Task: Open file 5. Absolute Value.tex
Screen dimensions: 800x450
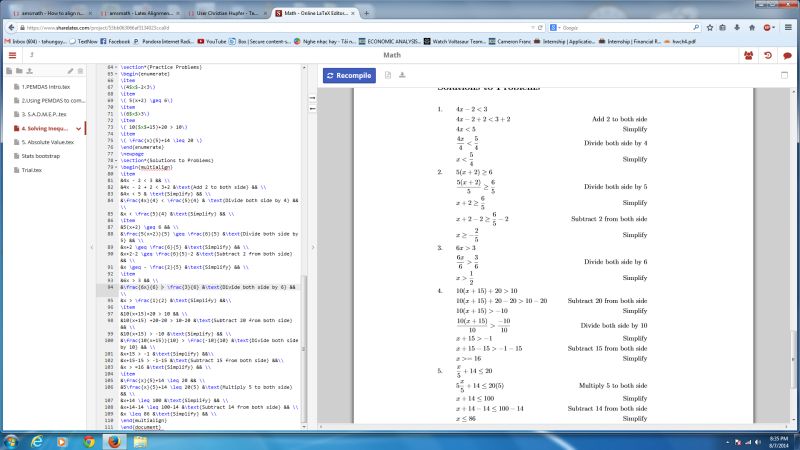Action: [x=47, y=142]
